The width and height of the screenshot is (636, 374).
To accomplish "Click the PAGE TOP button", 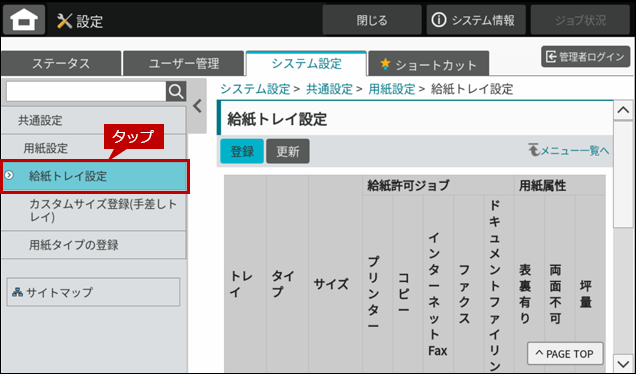I will pos(565,354).
